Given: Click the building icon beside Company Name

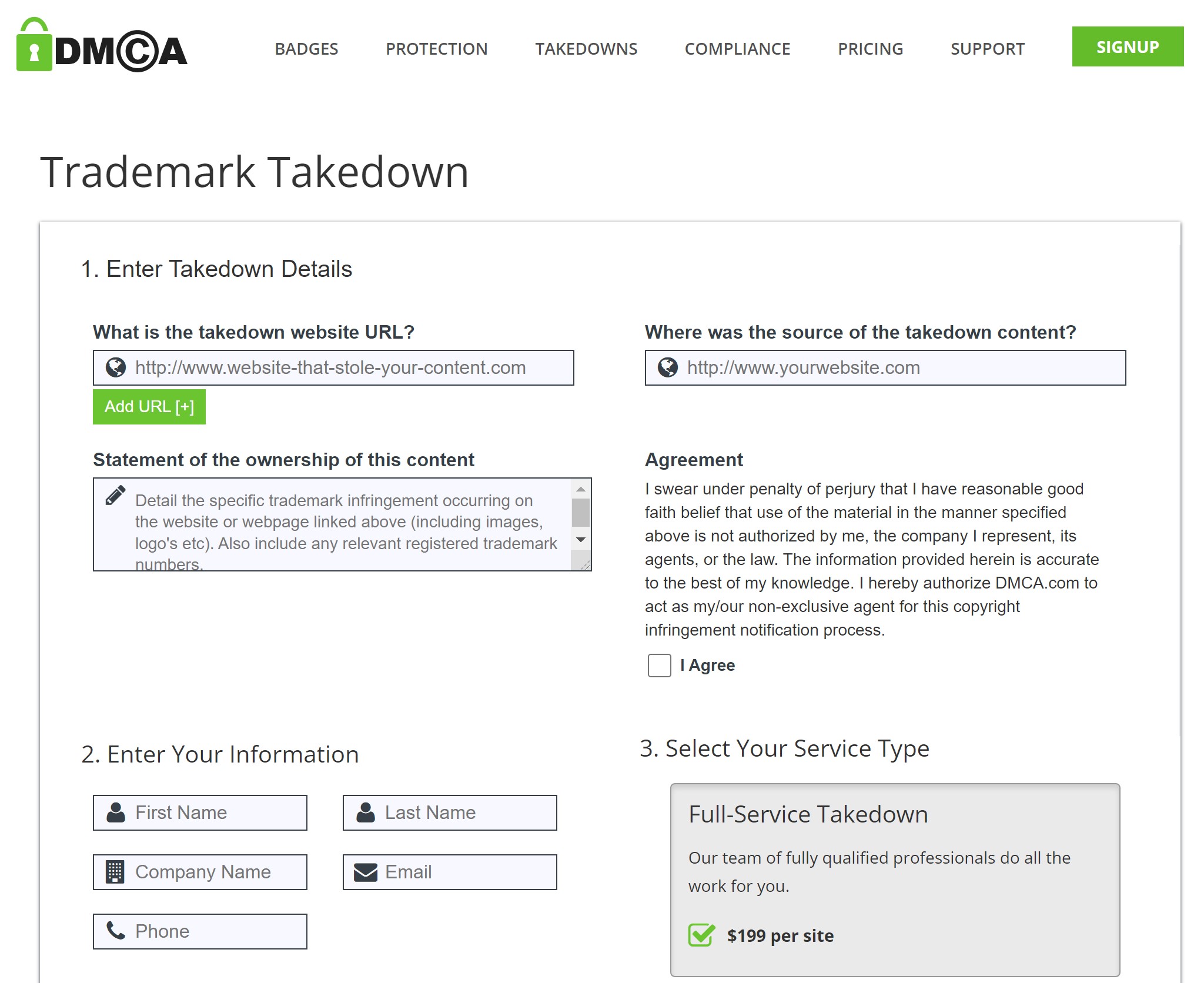Looking at the screenshot, I should click(x=115, y=871).
